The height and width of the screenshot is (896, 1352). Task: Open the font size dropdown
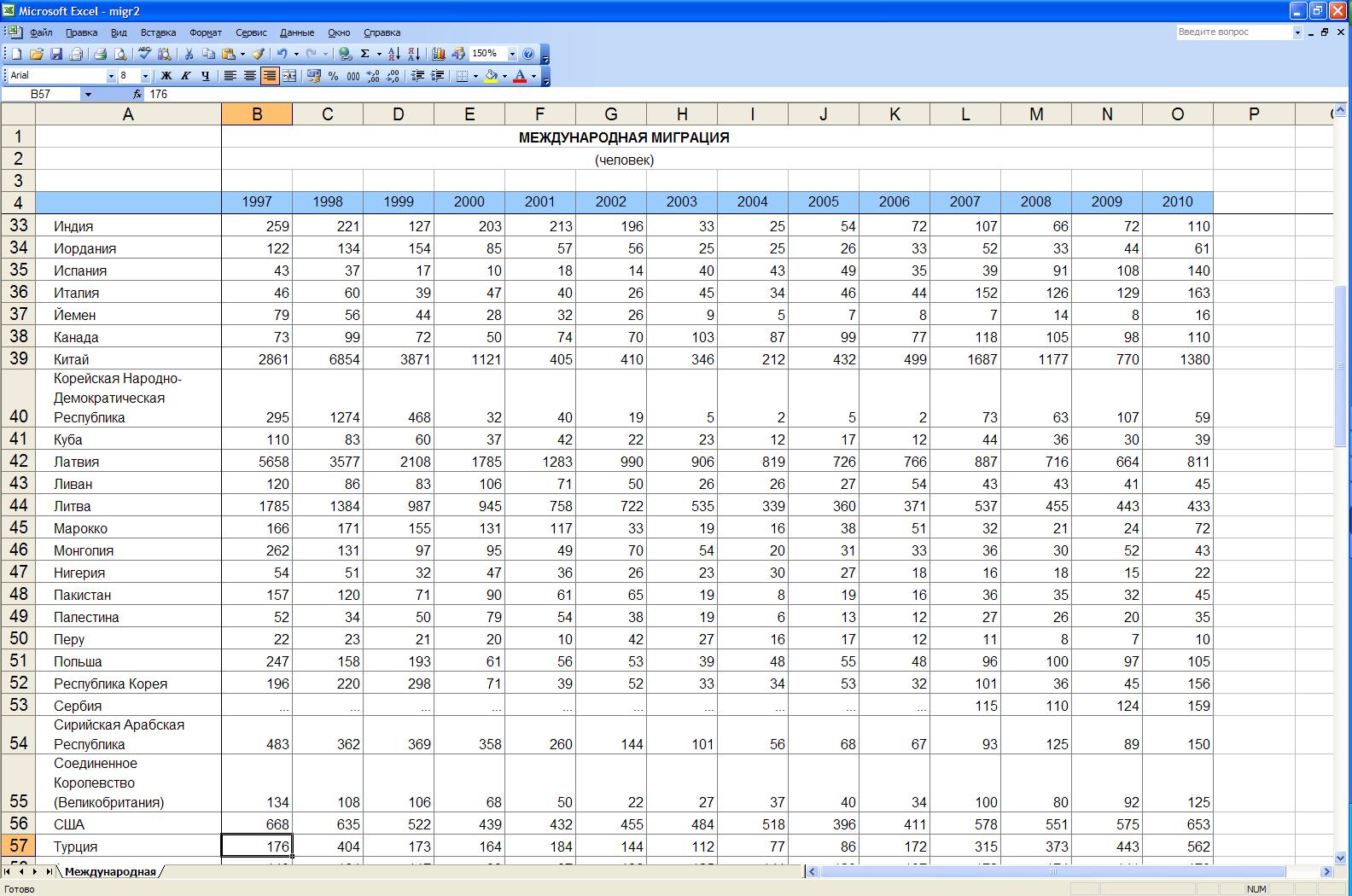click(x=145, y=76)
